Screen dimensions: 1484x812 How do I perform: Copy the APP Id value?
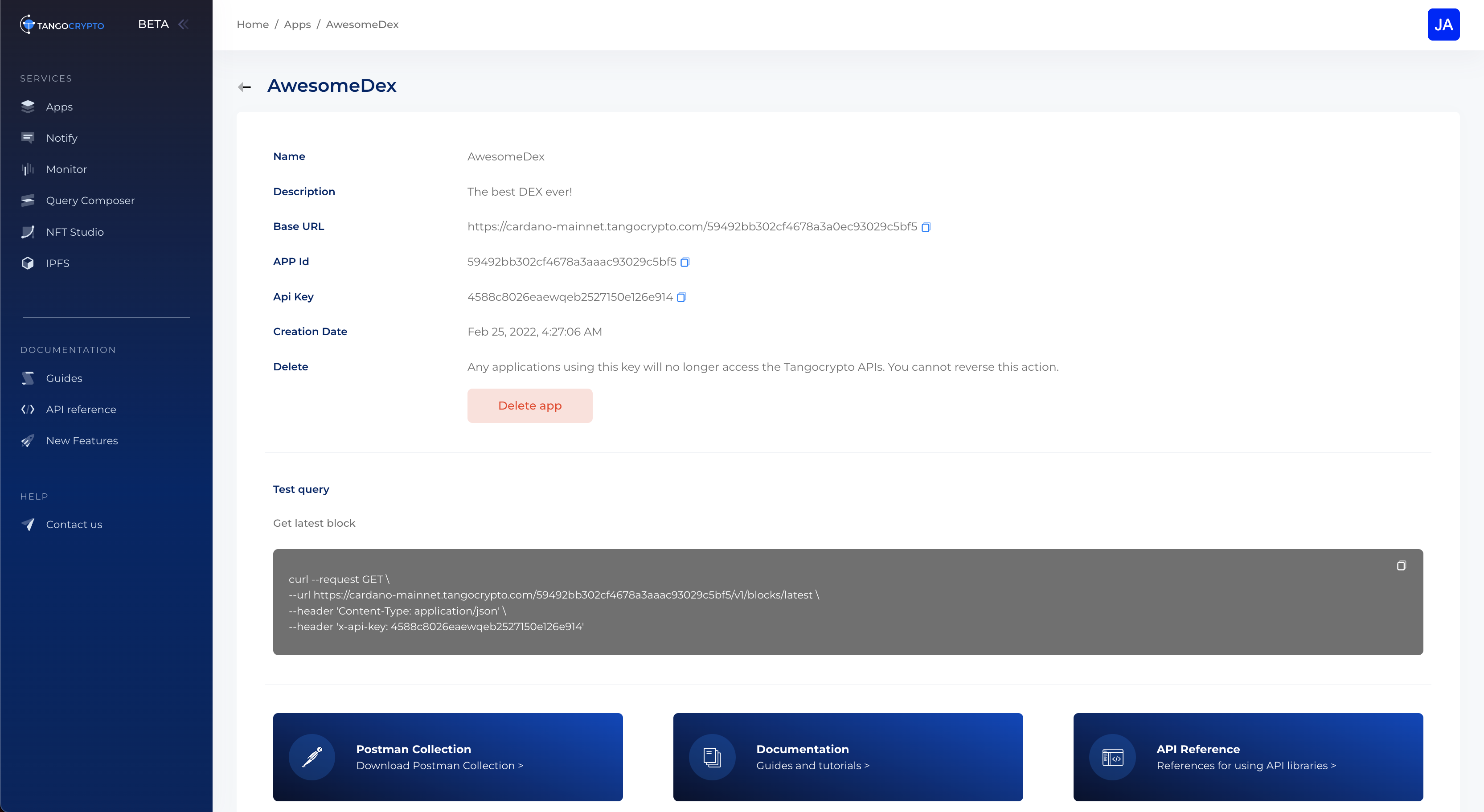pos(685,262)
